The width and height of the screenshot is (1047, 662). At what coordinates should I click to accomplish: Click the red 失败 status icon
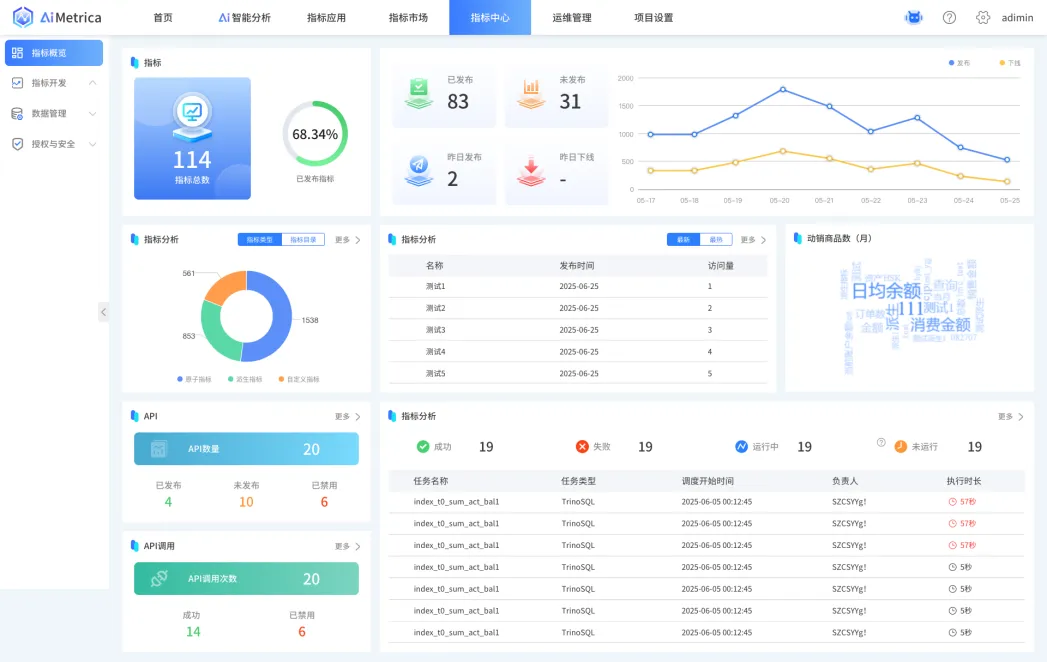pos(583,447)
